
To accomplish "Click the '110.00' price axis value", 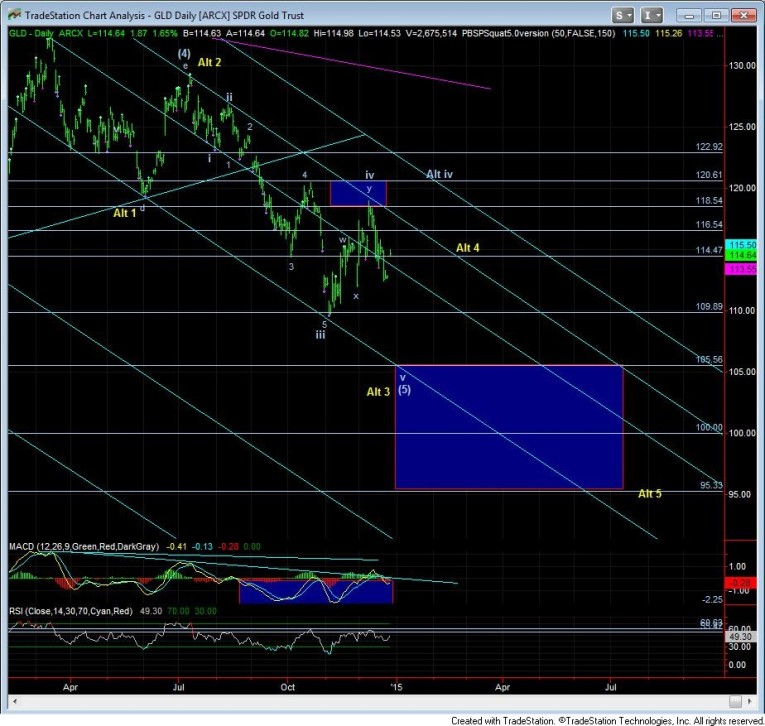I will [x=743, y=310].
